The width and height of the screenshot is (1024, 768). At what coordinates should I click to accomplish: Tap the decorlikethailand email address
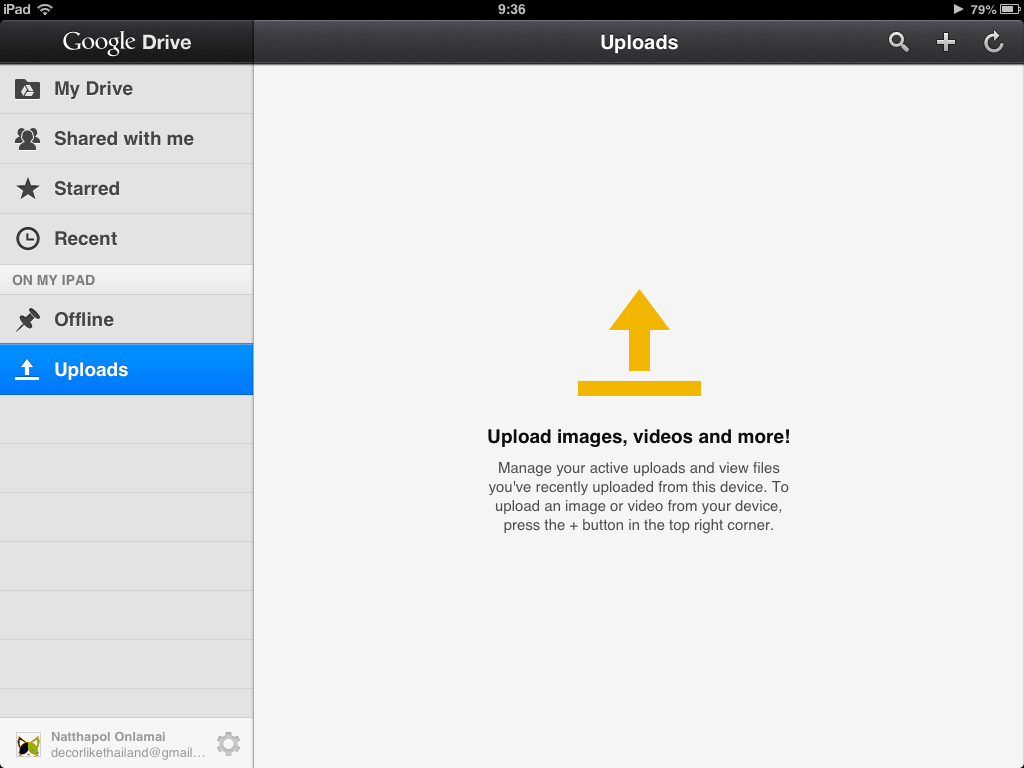coord(128,753)
